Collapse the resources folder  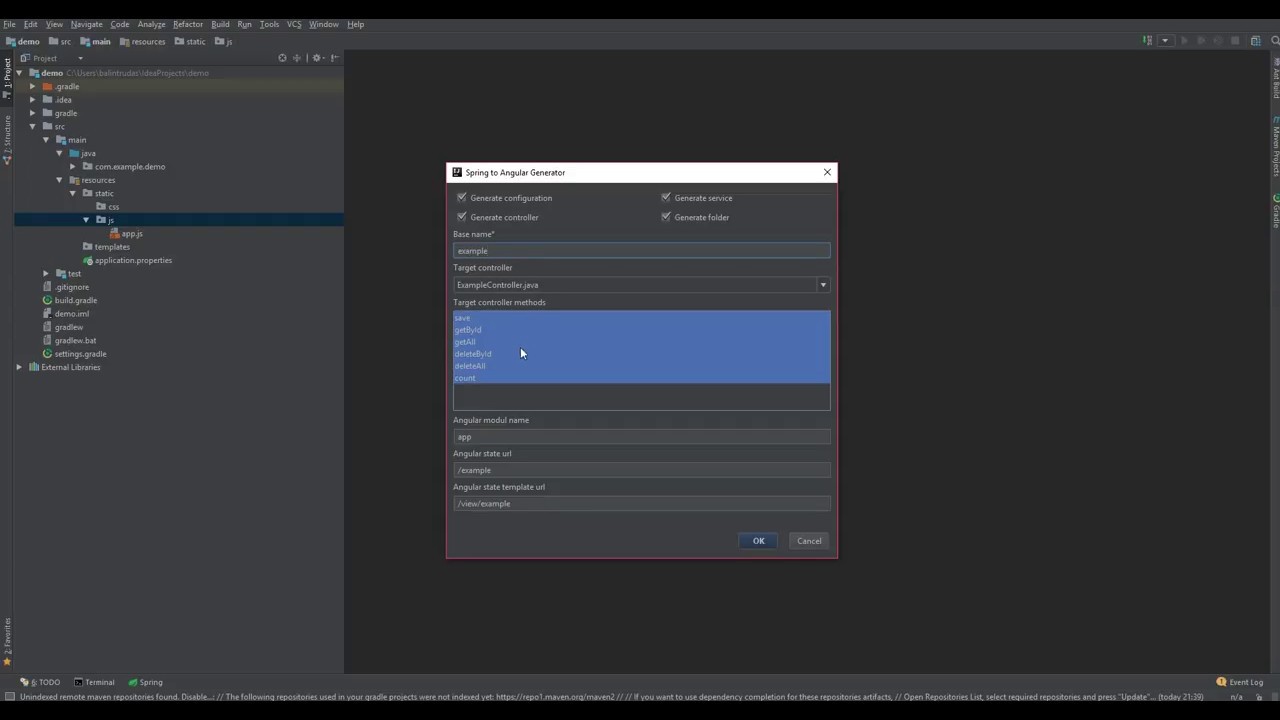(59, 180)
